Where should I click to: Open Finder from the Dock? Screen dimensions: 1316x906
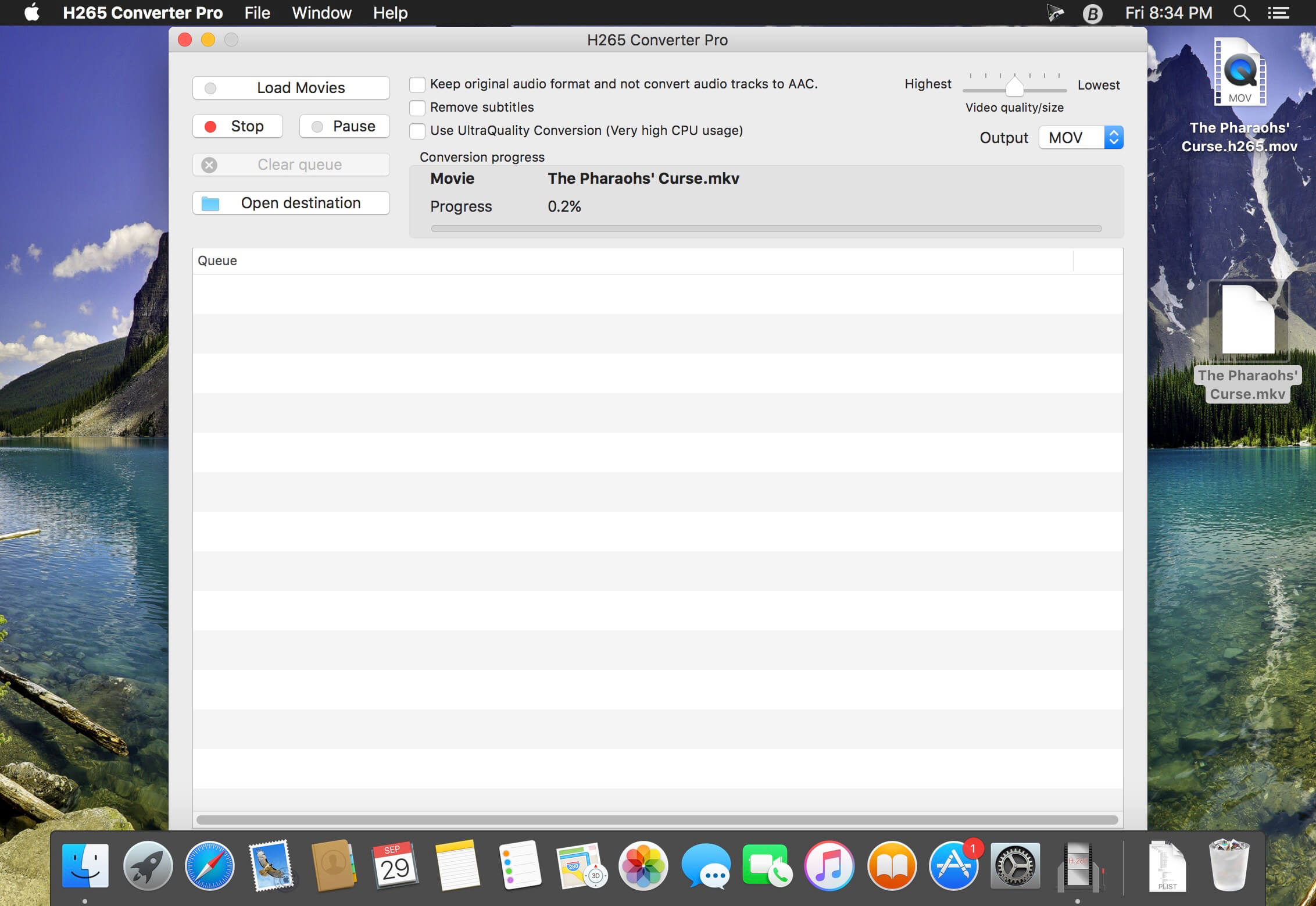point(85,866)
